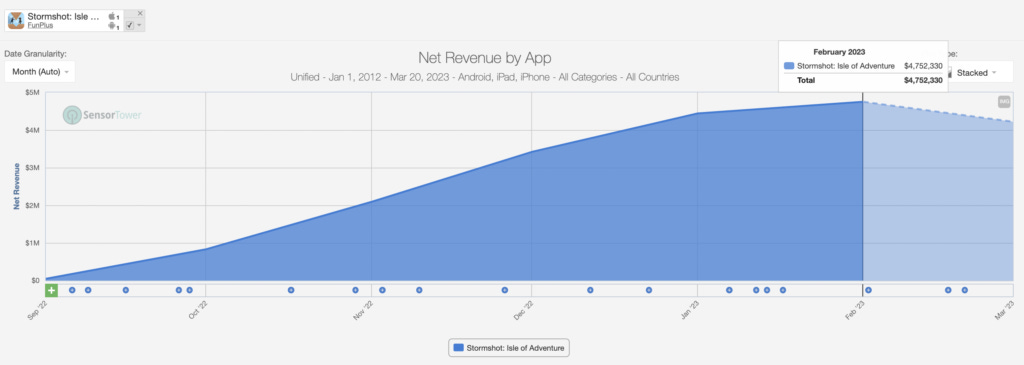The image size is (1024, 365).
Task: Click the Net Revenue vertical axis title
Action: coord(16,186)
